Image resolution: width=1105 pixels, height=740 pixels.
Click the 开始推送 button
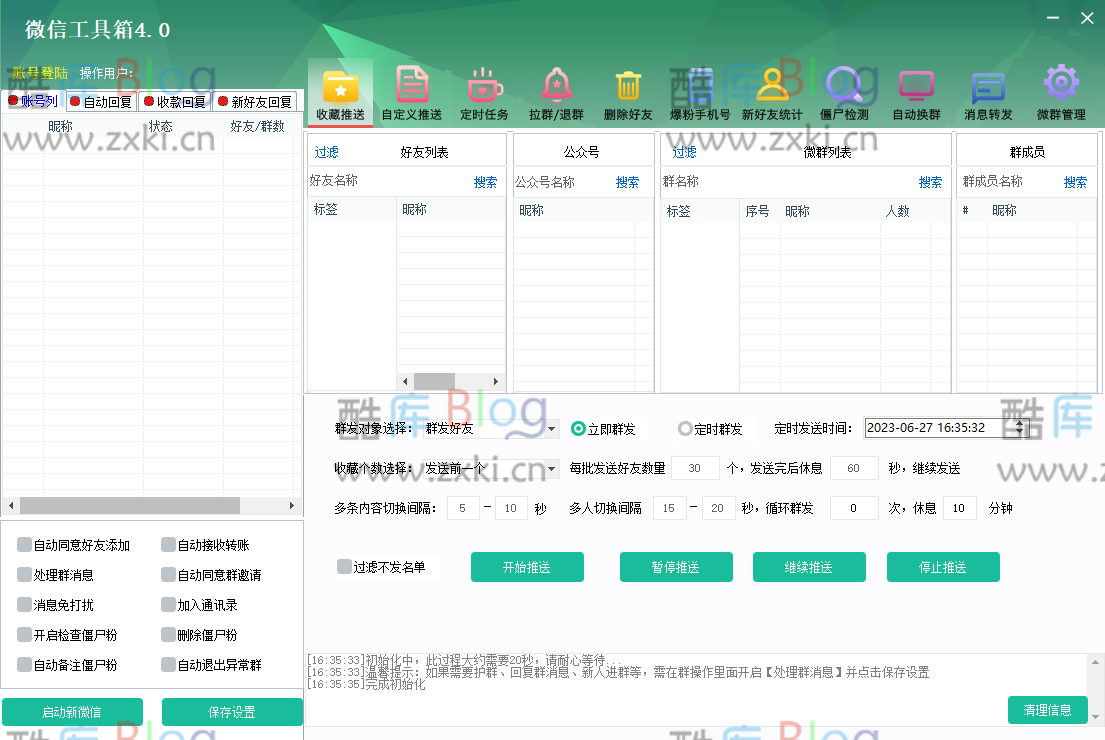pyautogui.click(x=527, y=566)
